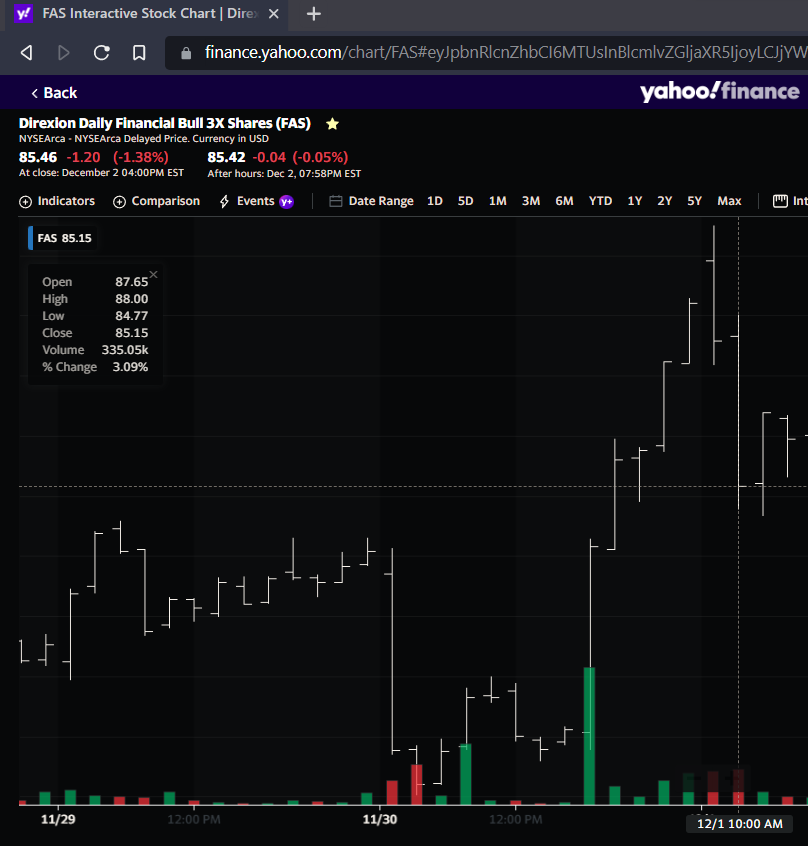
Task: Open a new browser tab
Action: 314,14
